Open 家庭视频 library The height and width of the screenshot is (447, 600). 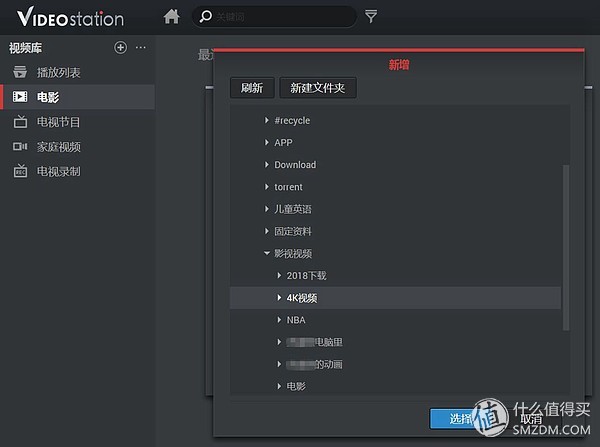(78, 147)
